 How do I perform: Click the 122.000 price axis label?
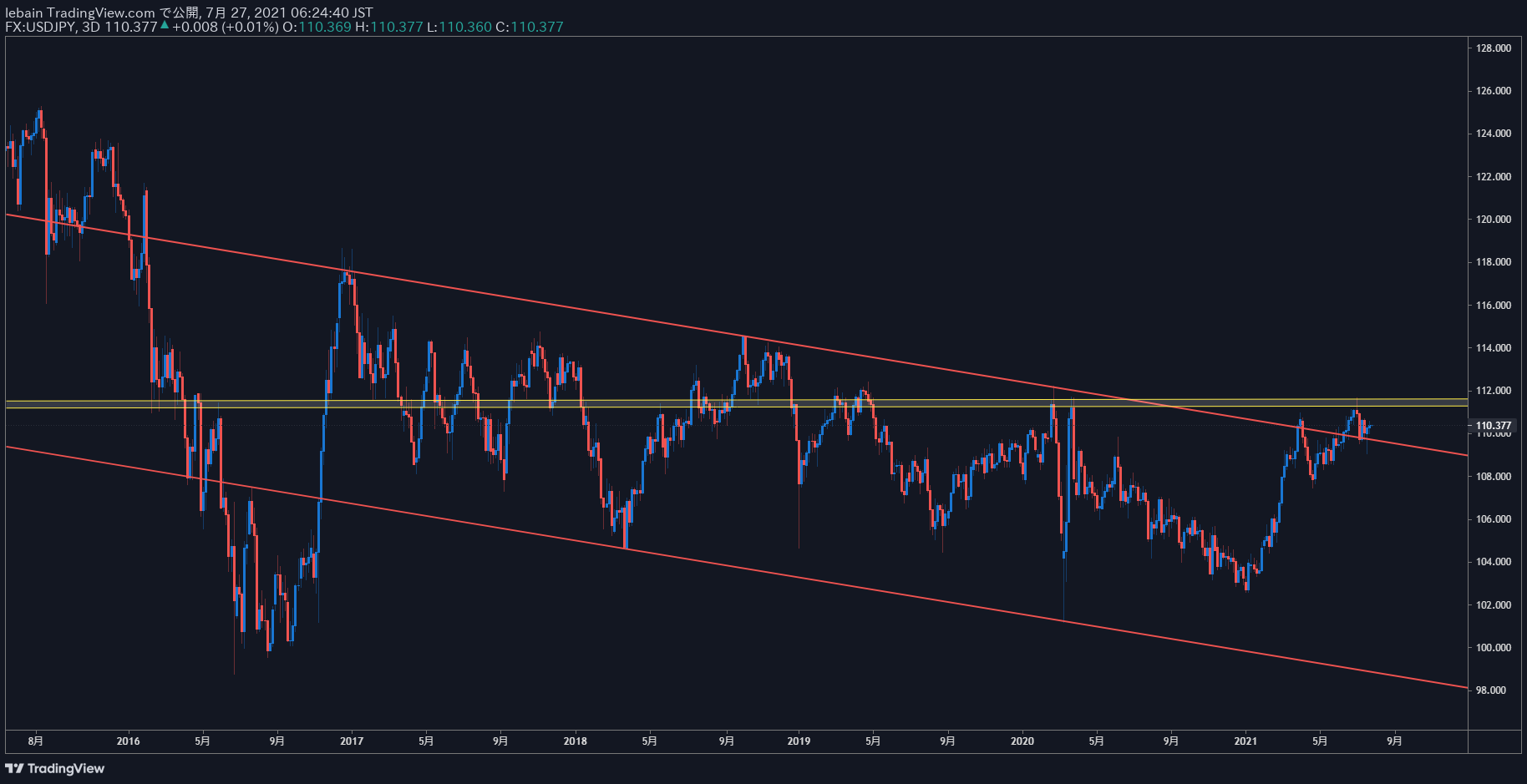1494,177
